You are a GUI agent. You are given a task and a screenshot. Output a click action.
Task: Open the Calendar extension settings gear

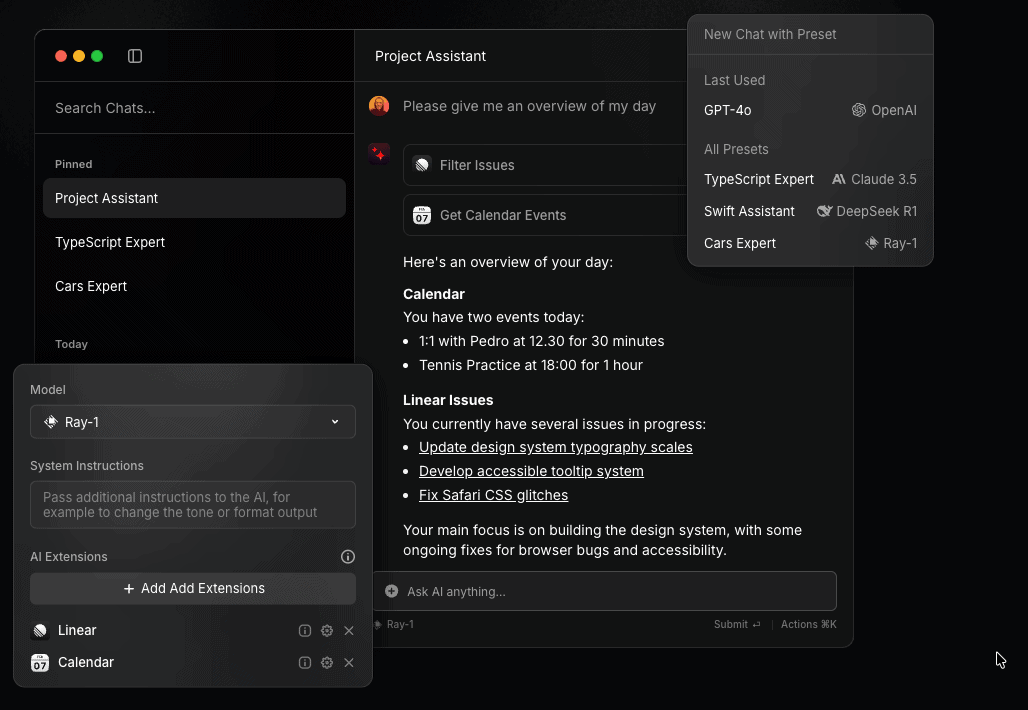[x=326, y=662]
